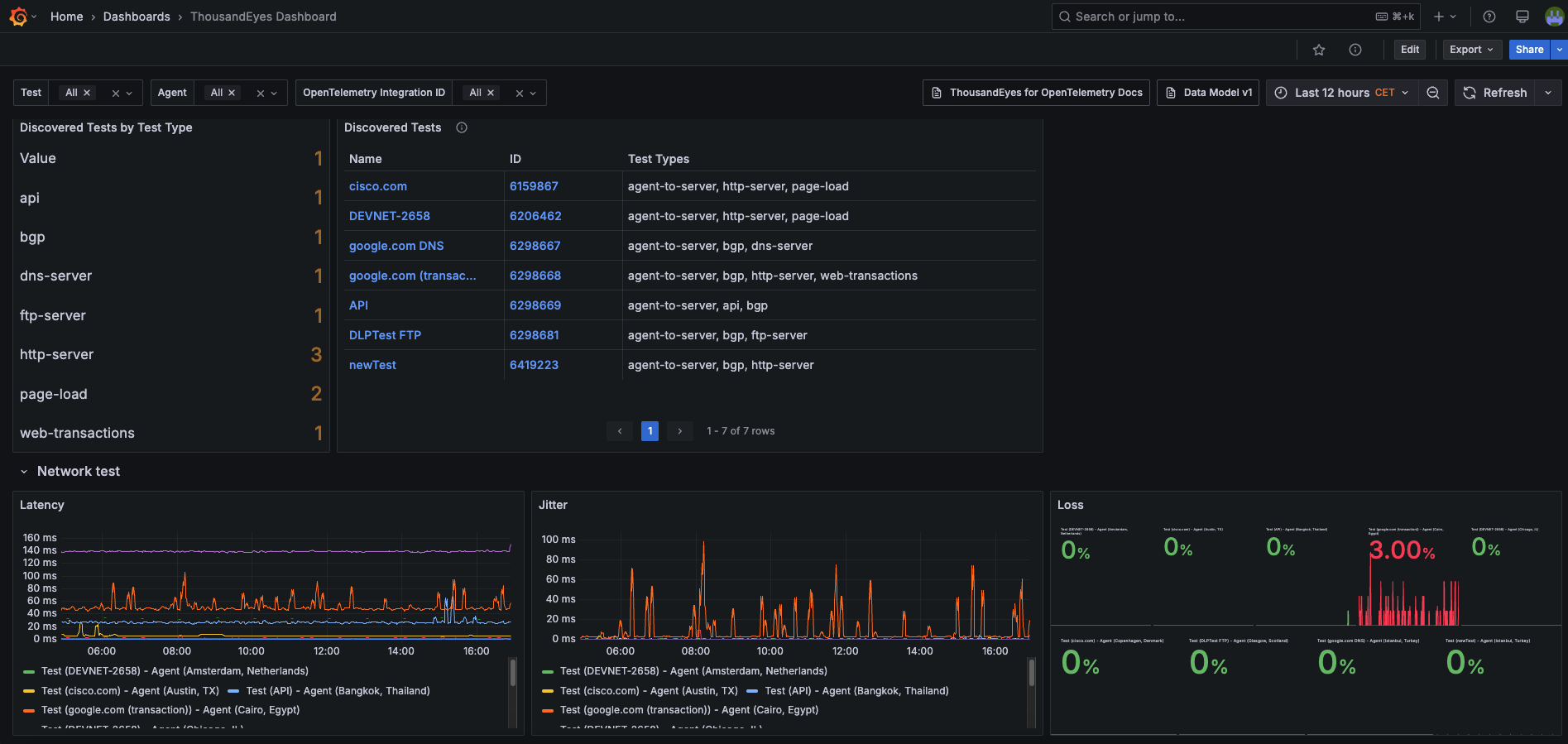This screenshot has height=744, width=1568.
Task: Open the user profile avatar
Action: click(x=1554, y=17)
